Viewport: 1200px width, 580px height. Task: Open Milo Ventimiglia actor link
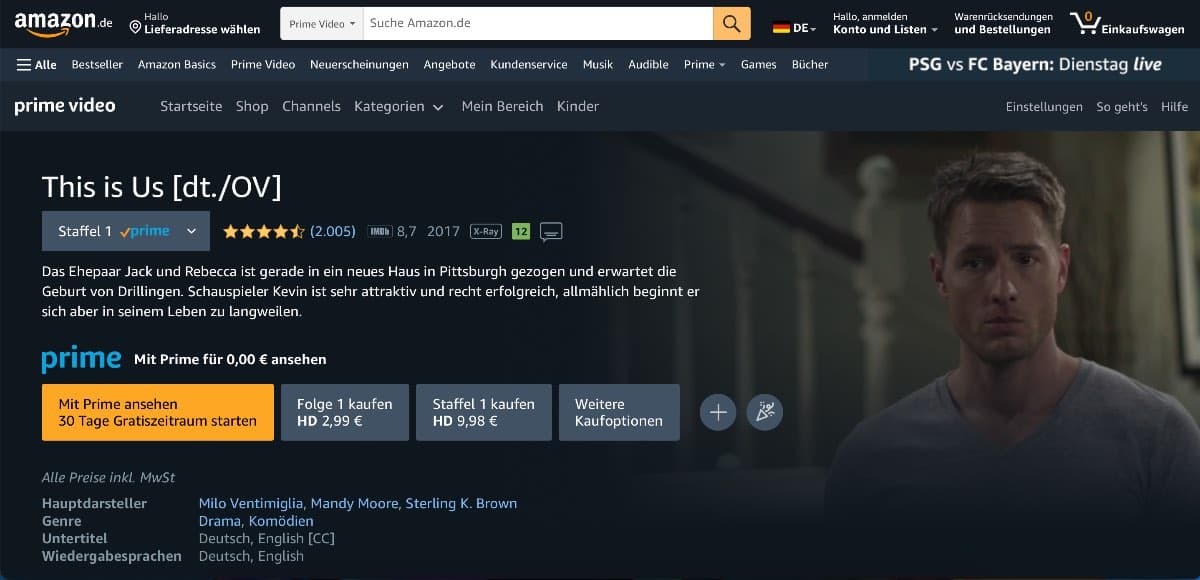click(253, 503)
